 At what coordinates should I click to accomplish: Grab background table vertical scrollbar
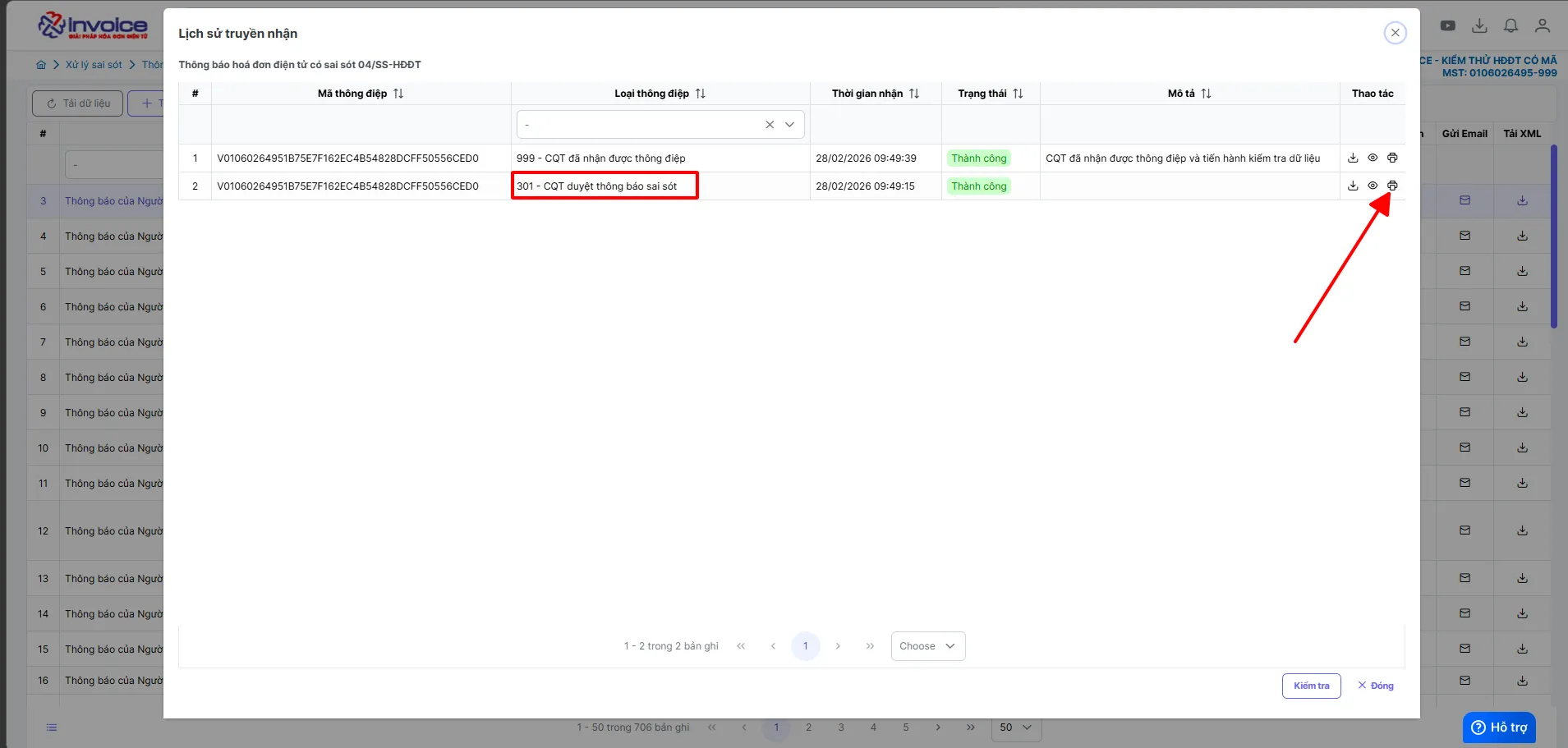point(1554,237)
